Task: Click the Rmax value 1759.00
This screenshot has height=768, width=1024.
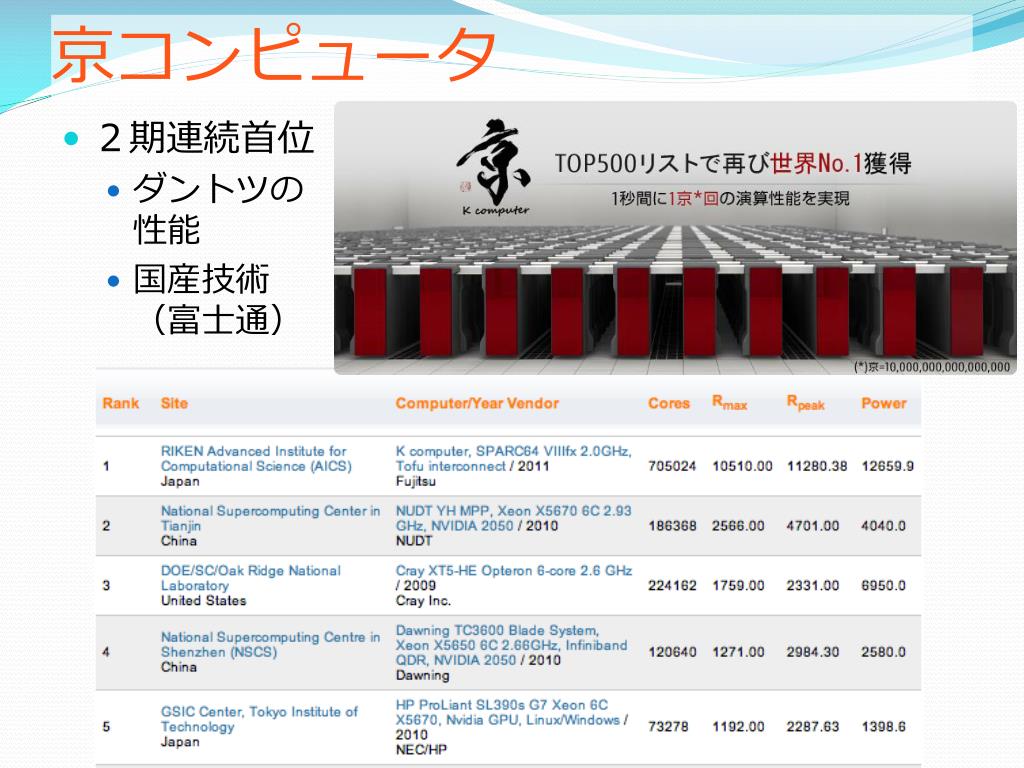Action: 738,586
